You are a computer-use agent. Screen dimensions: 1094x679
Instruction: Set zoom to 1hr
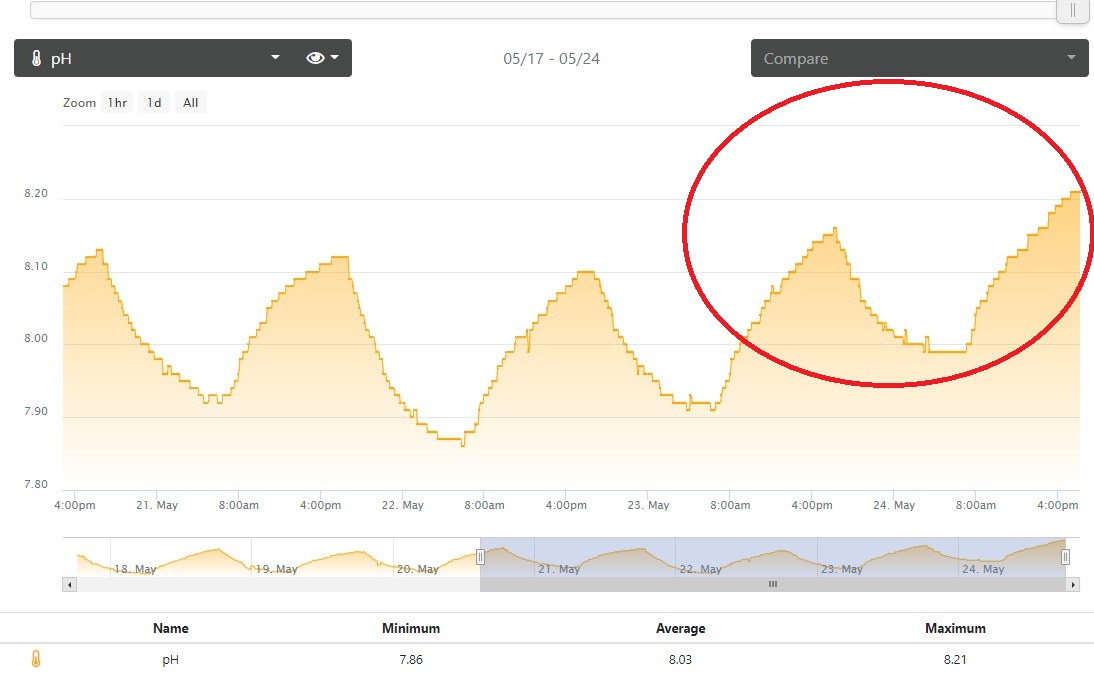(117, 103)
